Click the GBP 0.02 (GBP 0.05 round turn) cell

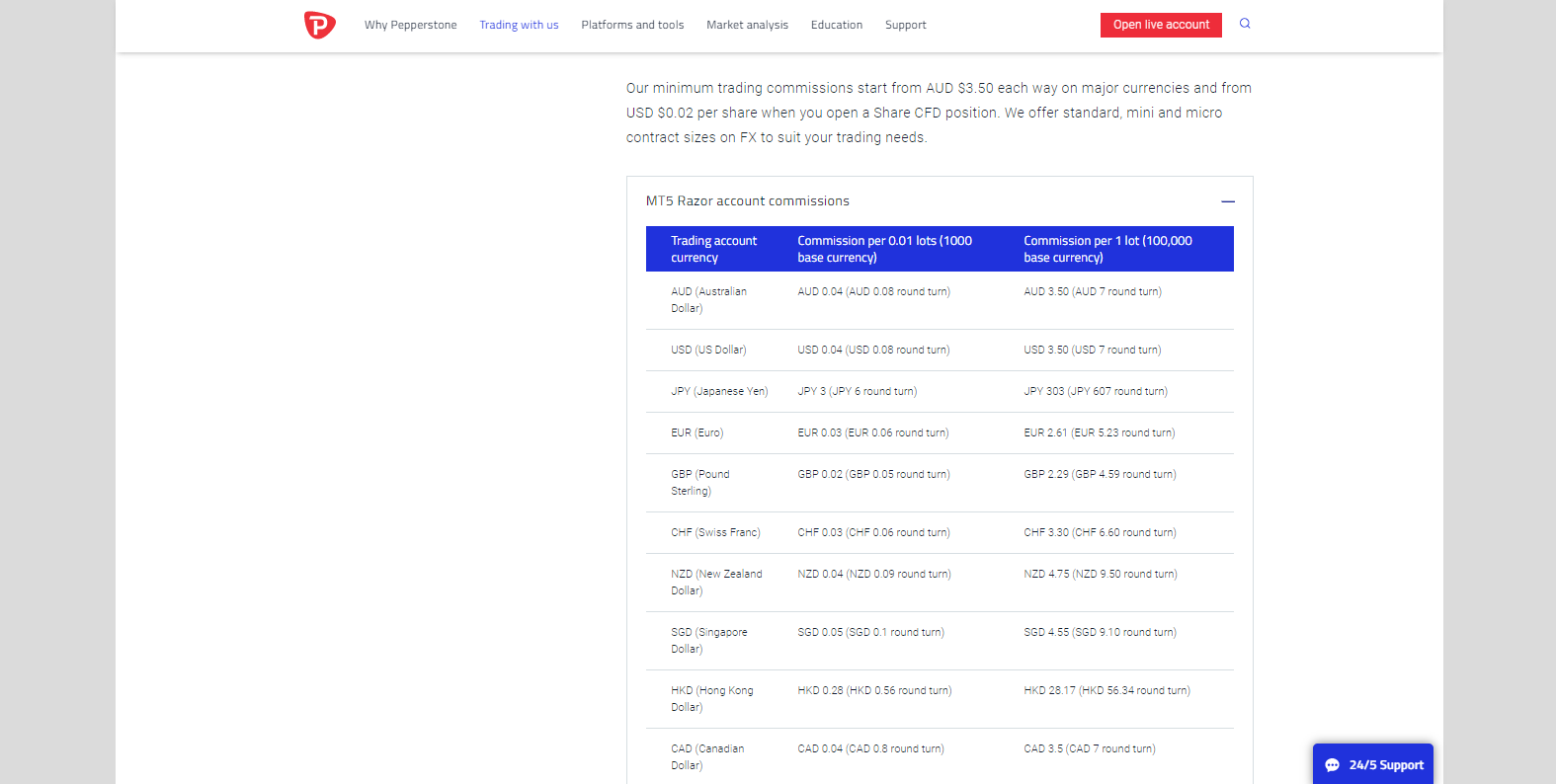coord(874,474)
